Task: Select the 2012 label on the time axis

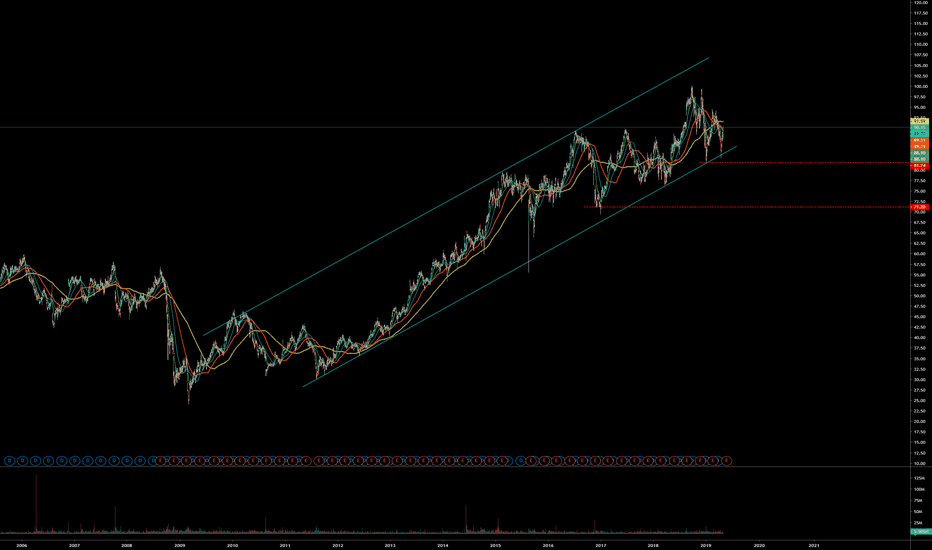Action: coord(338,545)
